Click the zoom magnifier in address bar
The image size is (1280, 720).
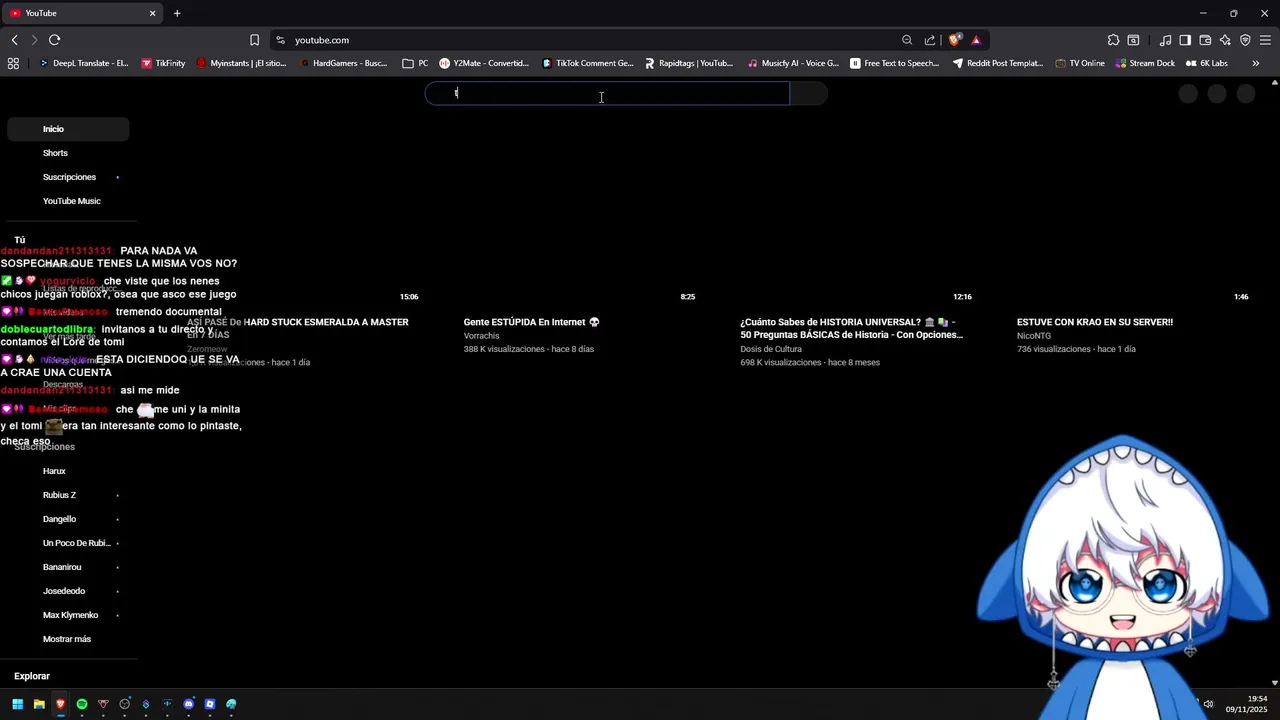click(x=907, y=40)
